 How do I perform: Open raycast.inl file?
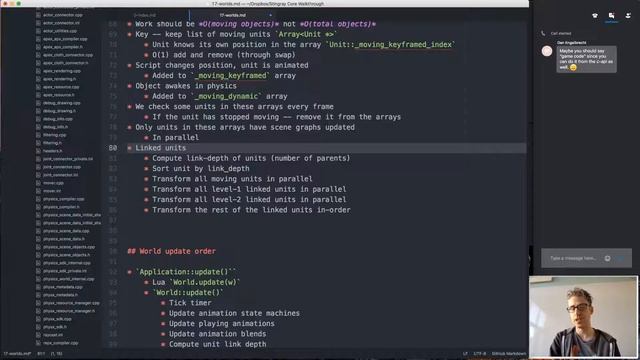point(53,335)
